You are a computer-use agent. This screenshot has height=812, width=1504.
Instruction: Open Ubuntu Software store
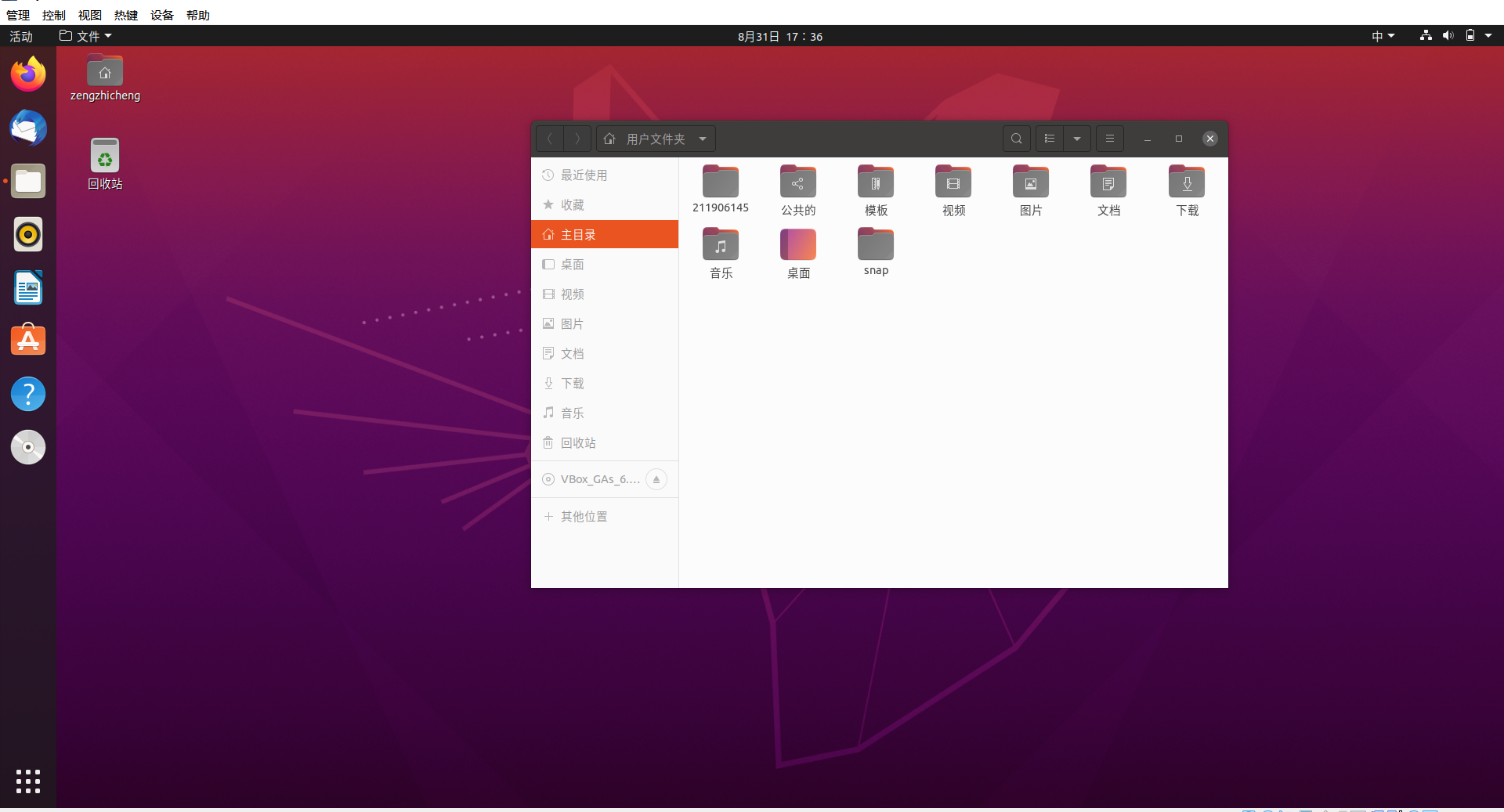28,341
